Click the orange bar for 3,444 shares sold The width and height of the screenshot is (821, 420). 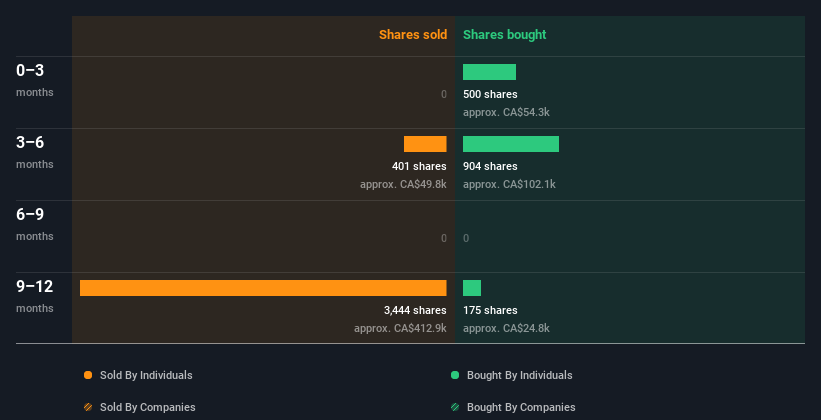[x=263, y=288]
